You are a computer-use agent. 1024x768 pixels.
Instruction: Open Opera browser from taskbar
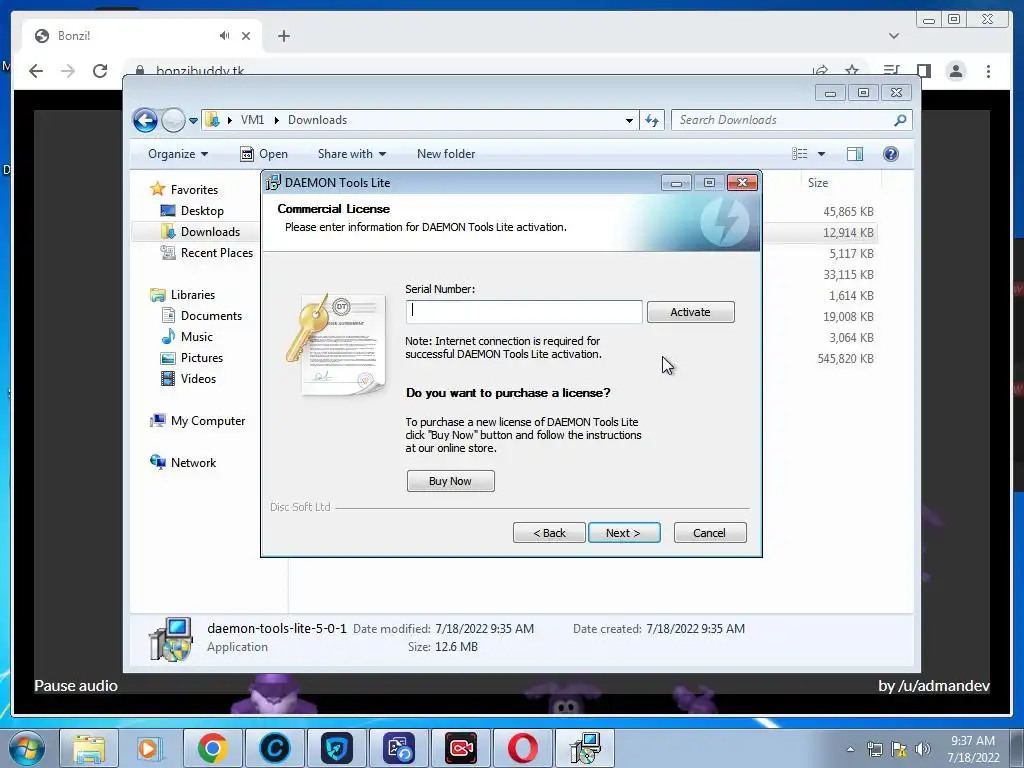[522, 748]
